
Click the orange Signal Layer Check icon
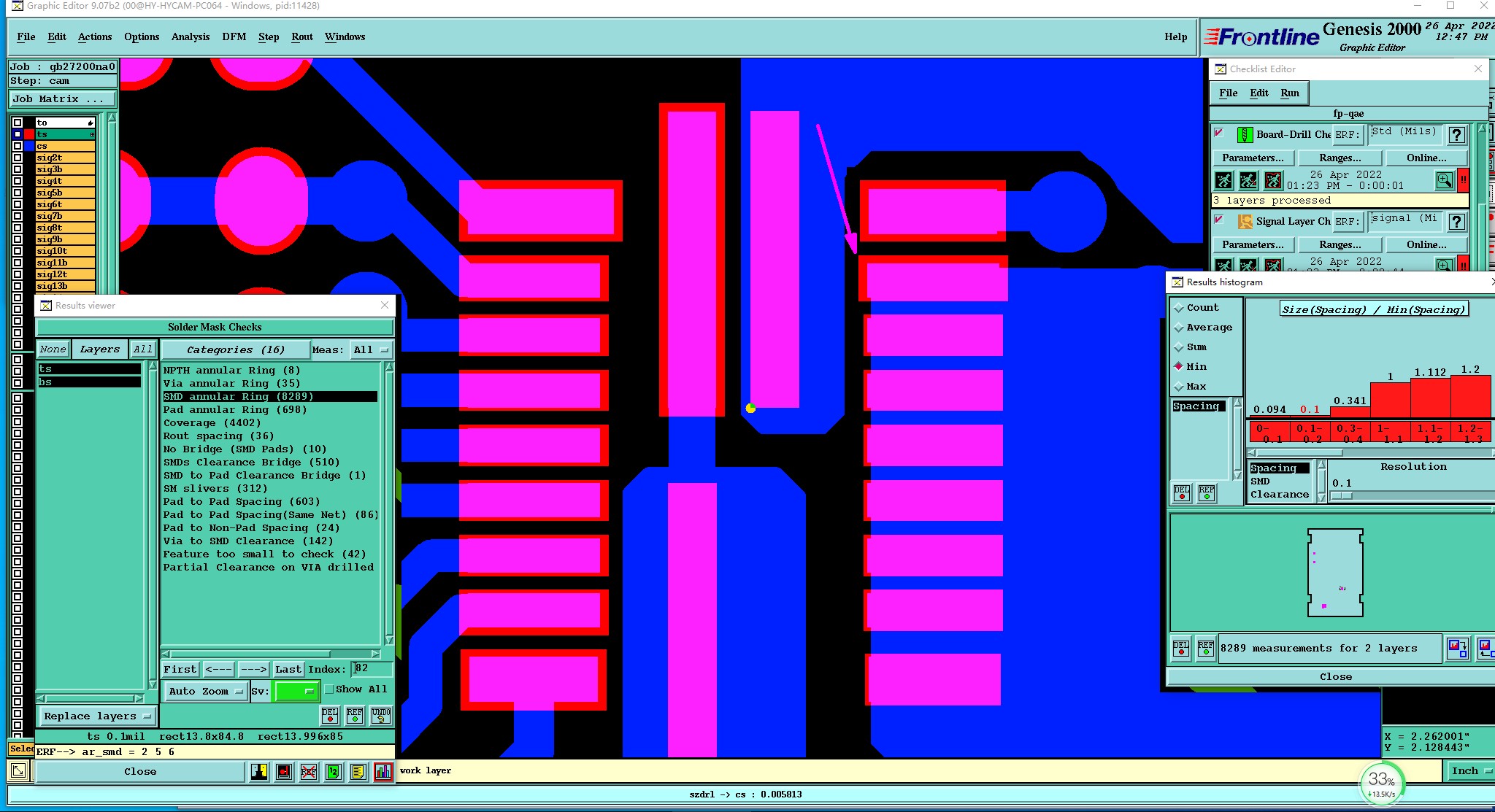point(1245,221)
